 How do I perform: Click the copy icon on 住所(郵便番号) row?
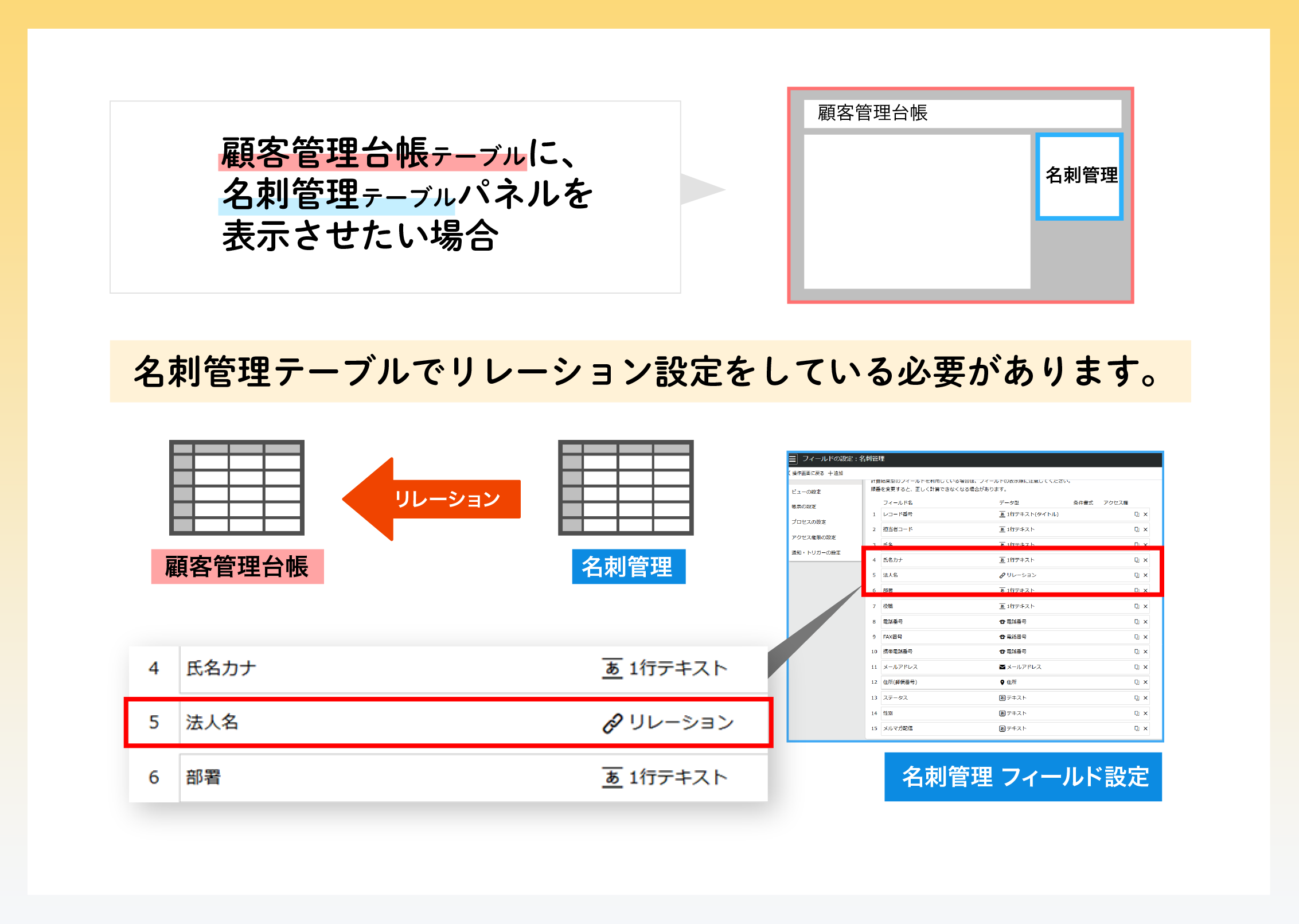(x=1136, y=683)
